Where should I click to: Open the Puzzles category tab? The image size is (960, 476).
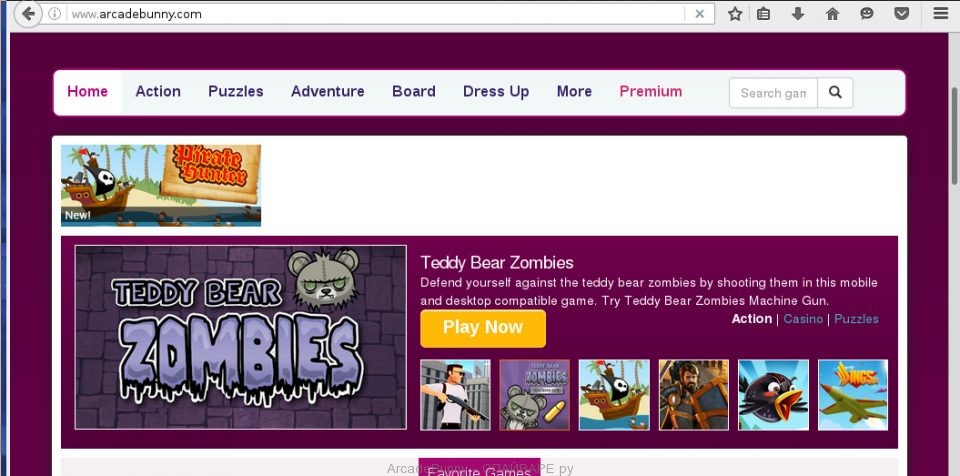pyautogui.click(x=236, y=91)
